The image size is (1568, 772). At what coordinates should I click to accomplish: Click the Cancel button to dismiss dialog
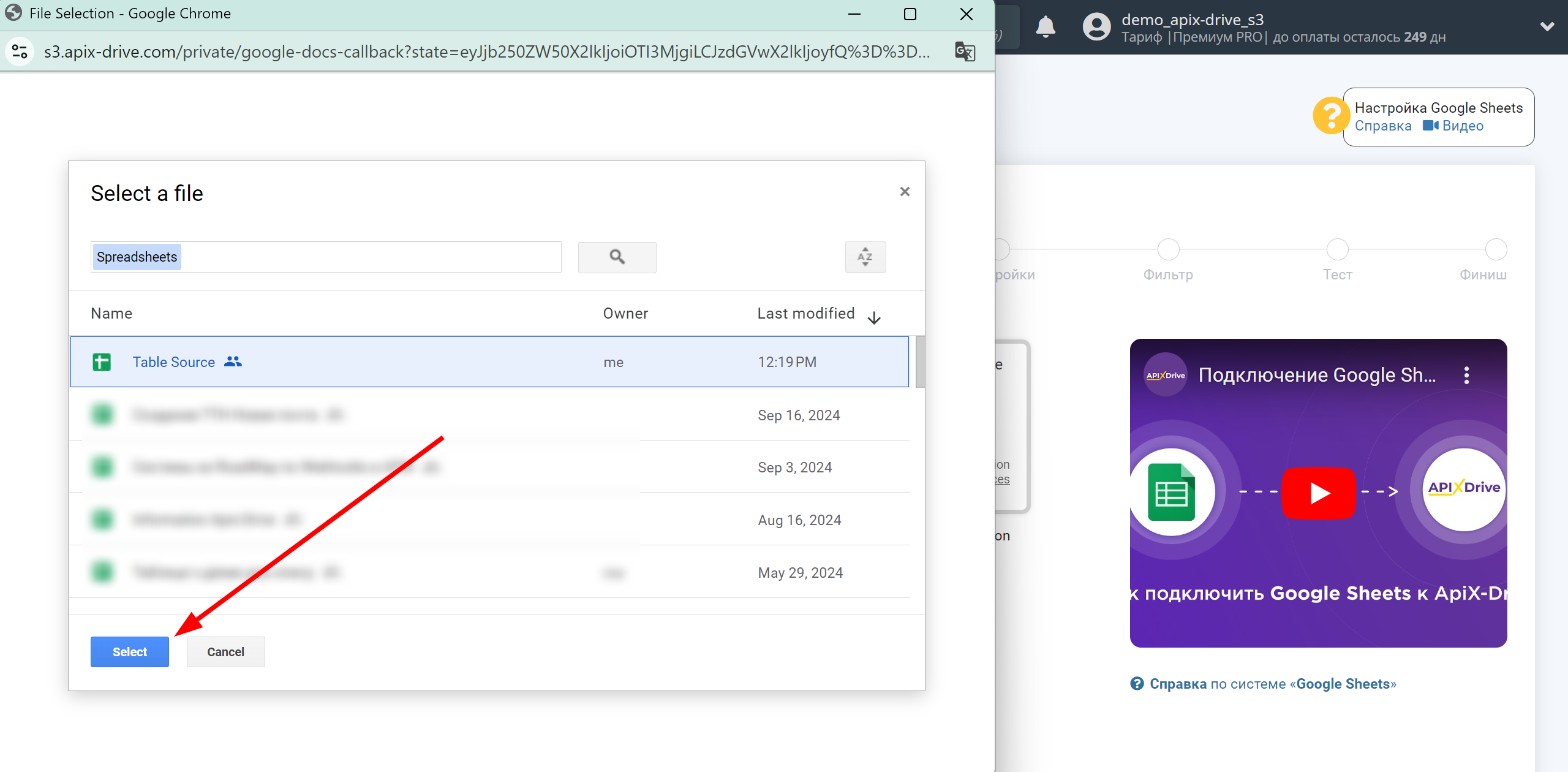tap(224, 651)
